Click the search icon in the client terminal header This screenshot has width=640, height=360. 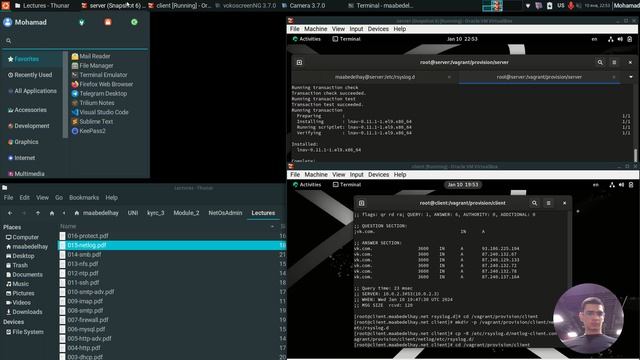click(x=534, y=203)
